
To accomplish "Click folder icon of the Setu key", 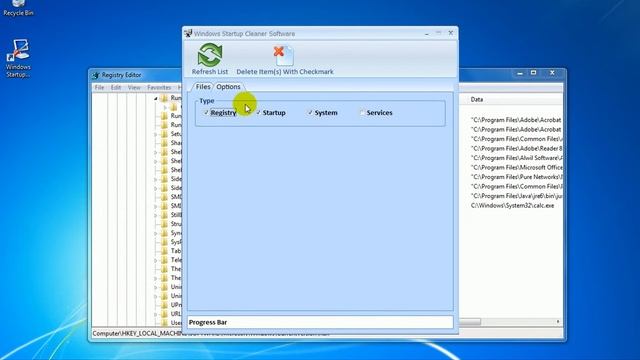I will click(164, 134).
